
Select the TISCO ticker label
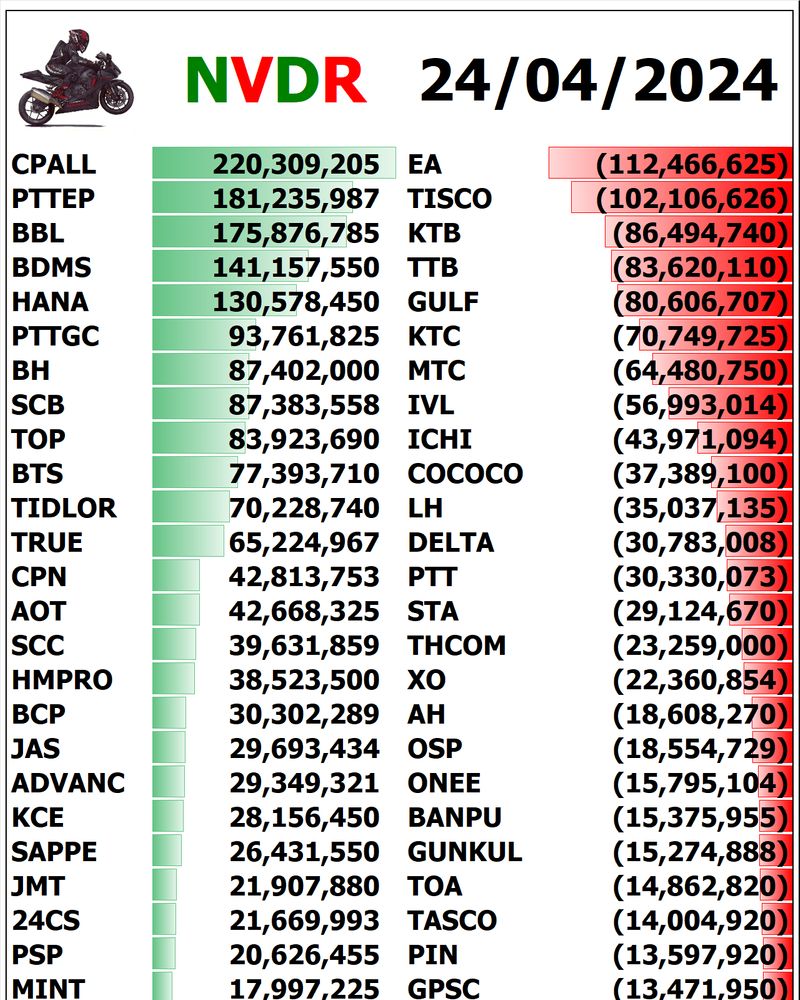(450, 199)
